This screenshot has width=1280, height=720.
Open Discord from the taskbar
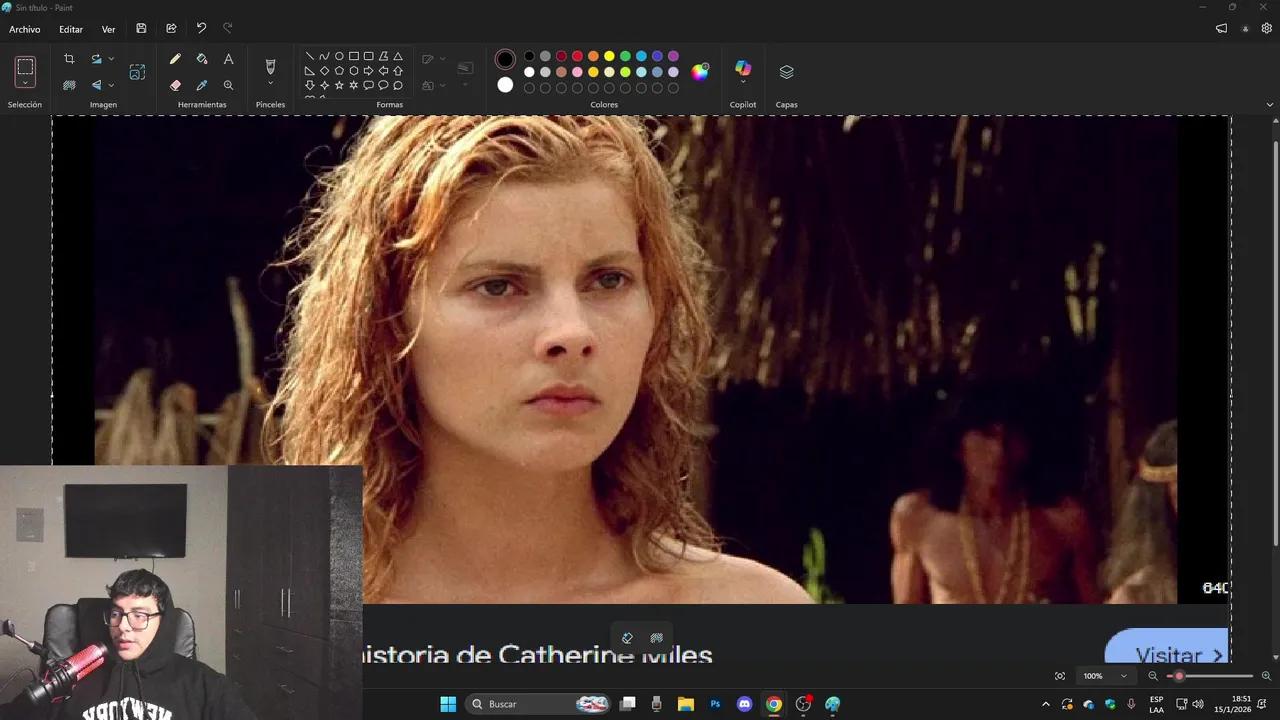pos(744,704)
